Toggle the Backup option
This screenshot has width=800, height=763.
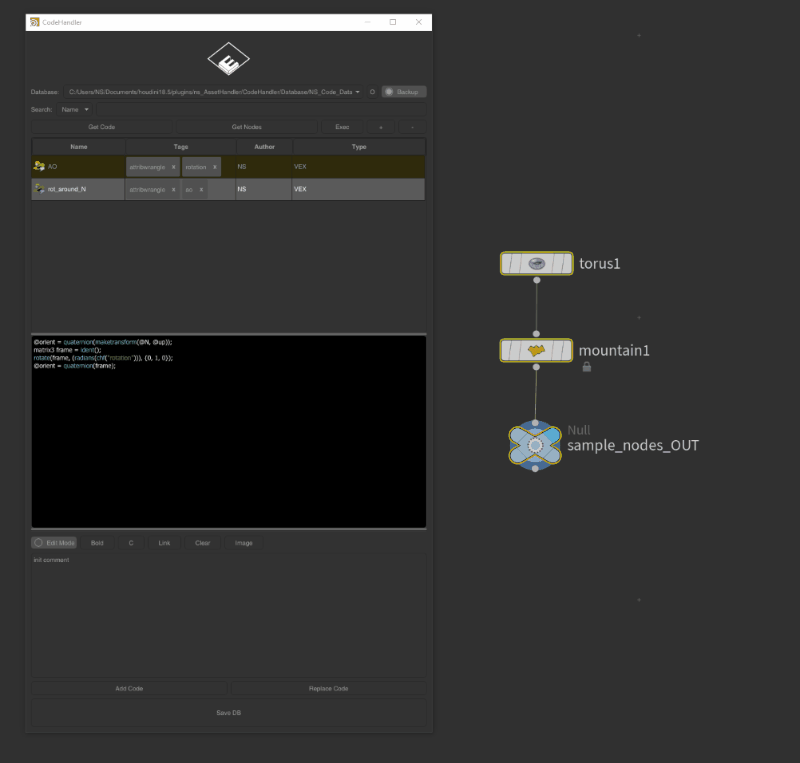click(x=403, y=90)
